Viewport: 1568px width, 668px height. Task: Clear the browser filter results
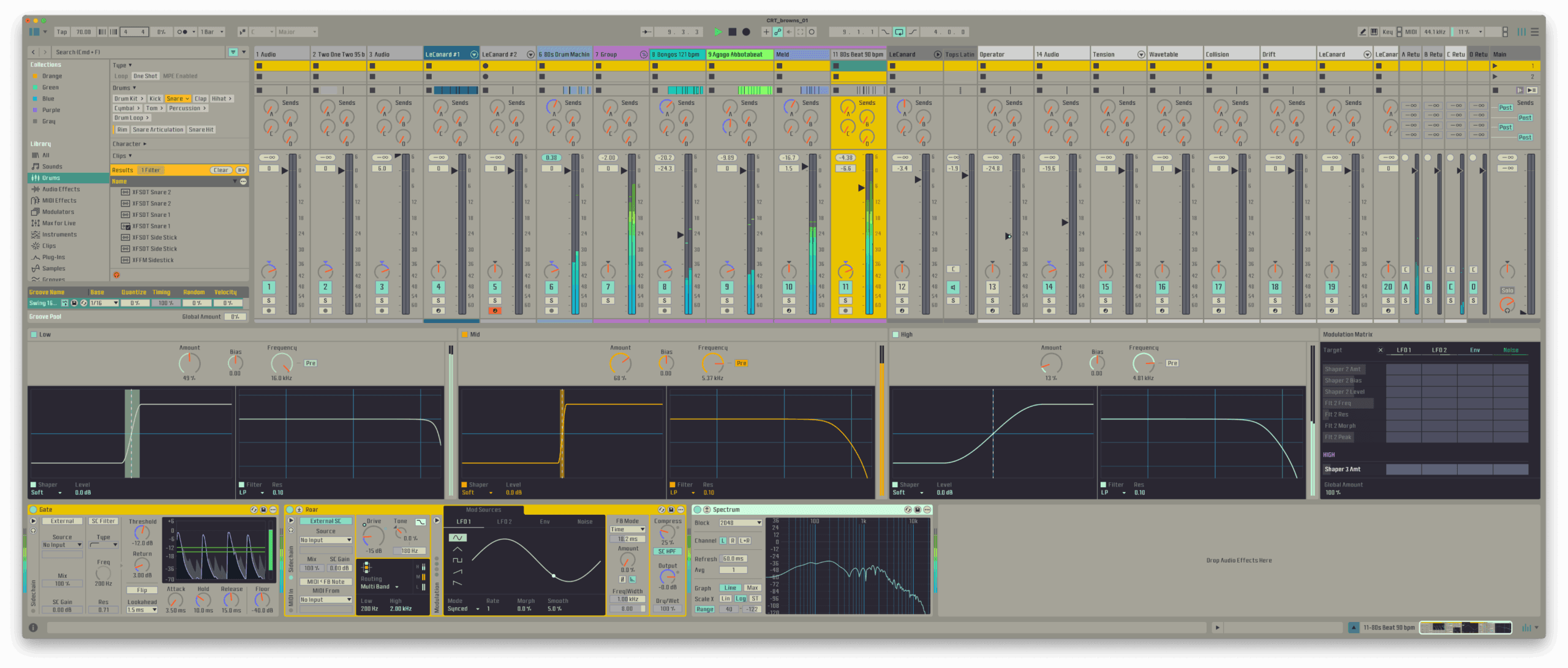coord(221,170)
